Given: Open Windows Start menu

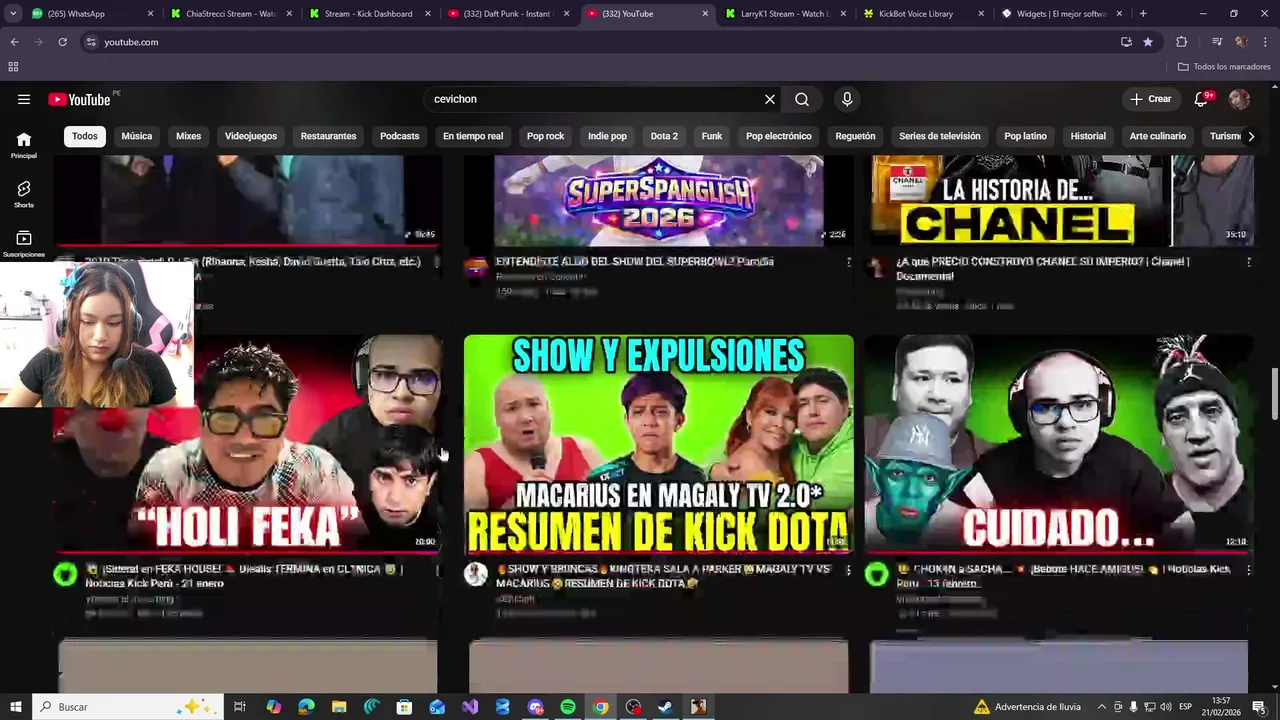Looking at the screenshot, I should pyautogui.click(x=16, y=707).
